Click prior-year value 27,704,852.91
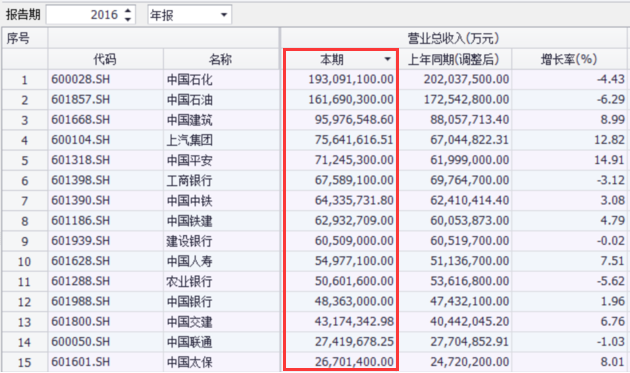This screenshot has height=373, width=630. click(470, 342)
